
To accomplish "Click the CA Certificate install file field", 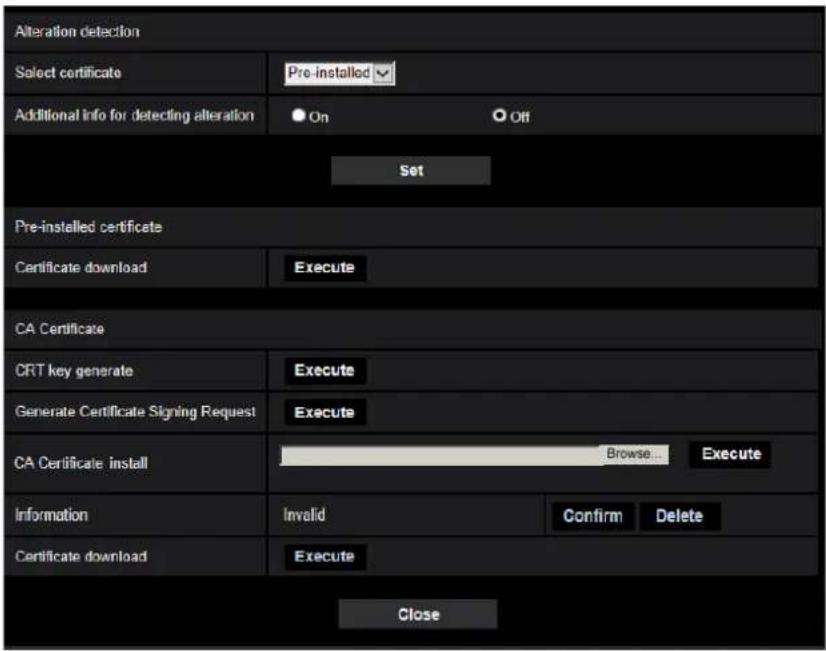I will [440, 455].
